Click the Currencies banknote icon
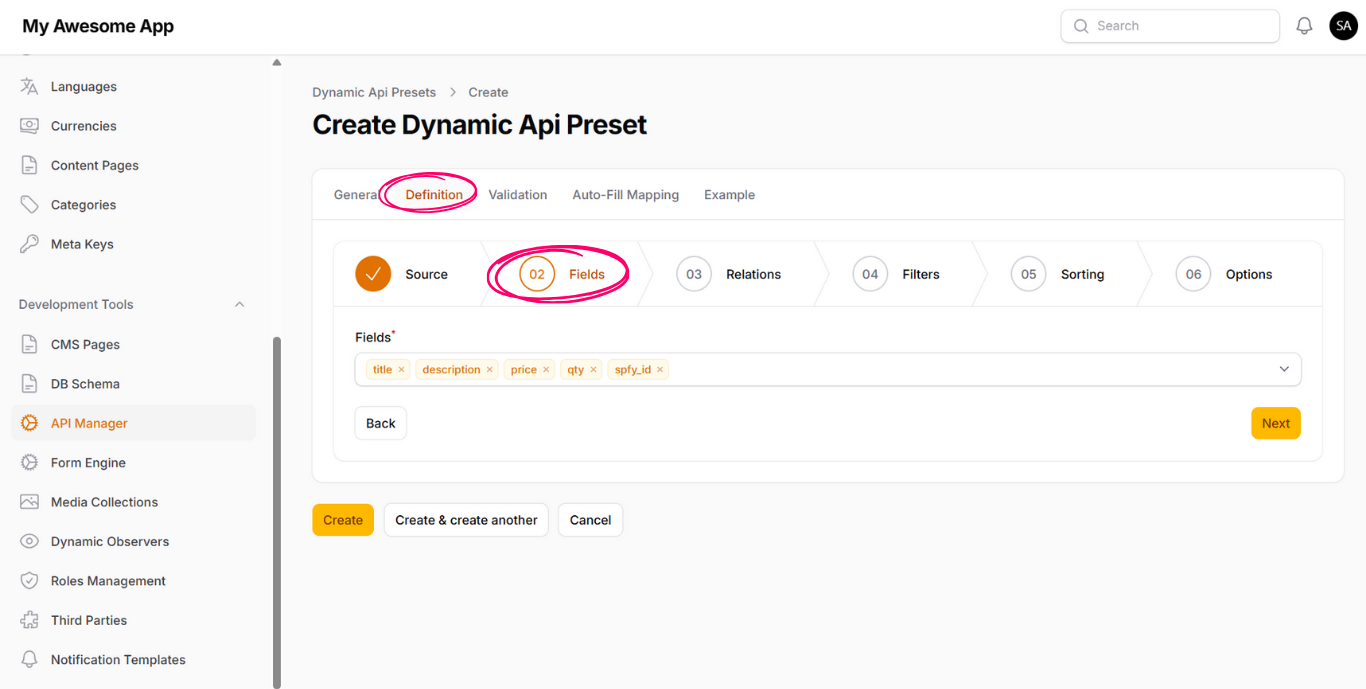 29,126
